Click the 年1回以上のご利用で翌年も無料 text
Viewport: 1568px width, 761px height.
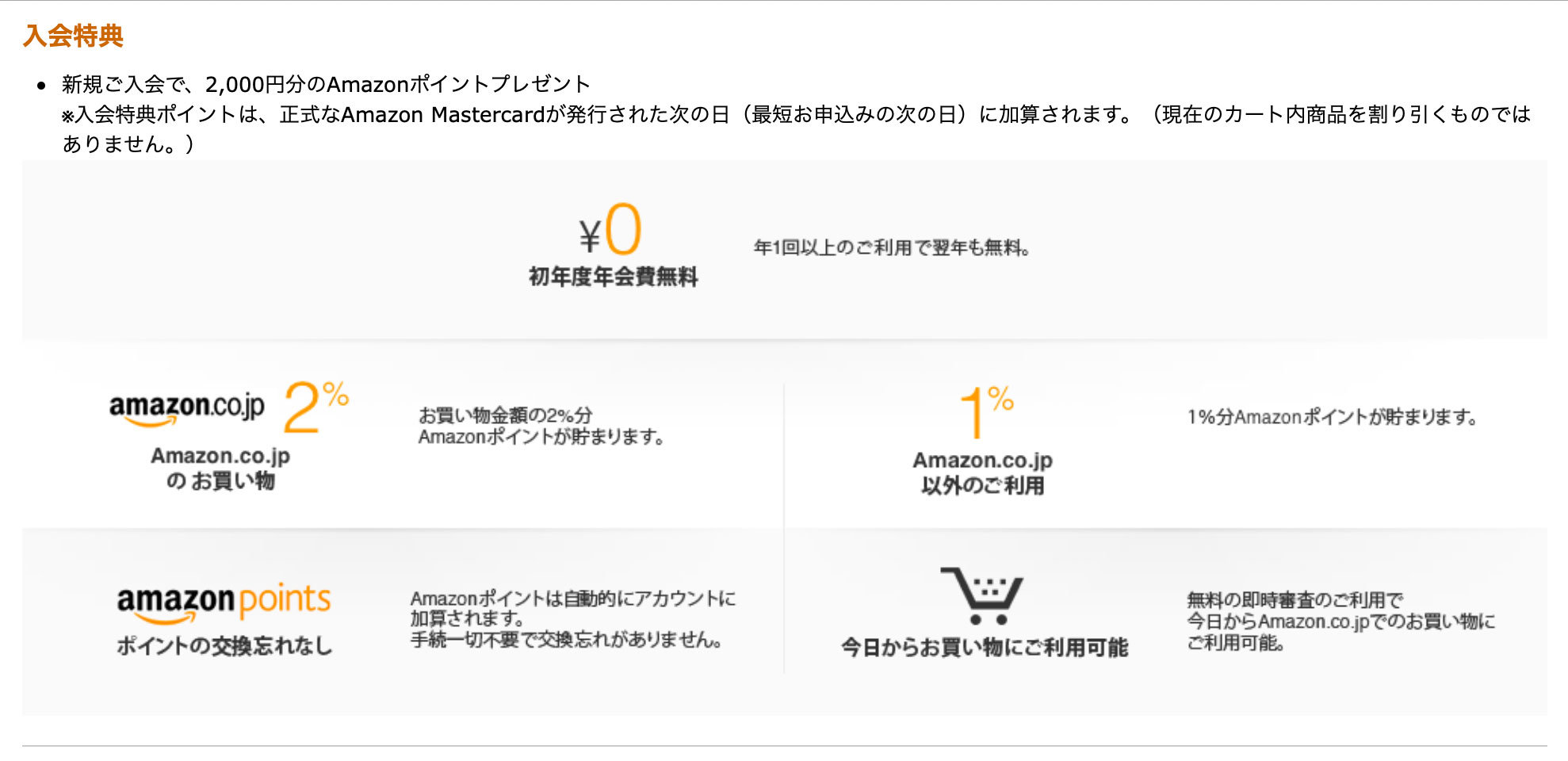point(892,248)
